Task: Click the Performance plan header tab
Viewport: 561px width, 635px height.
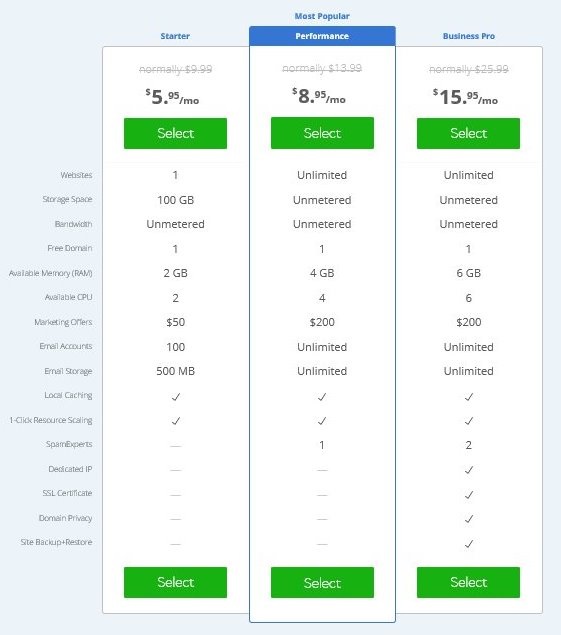Action: click(322, 36)
